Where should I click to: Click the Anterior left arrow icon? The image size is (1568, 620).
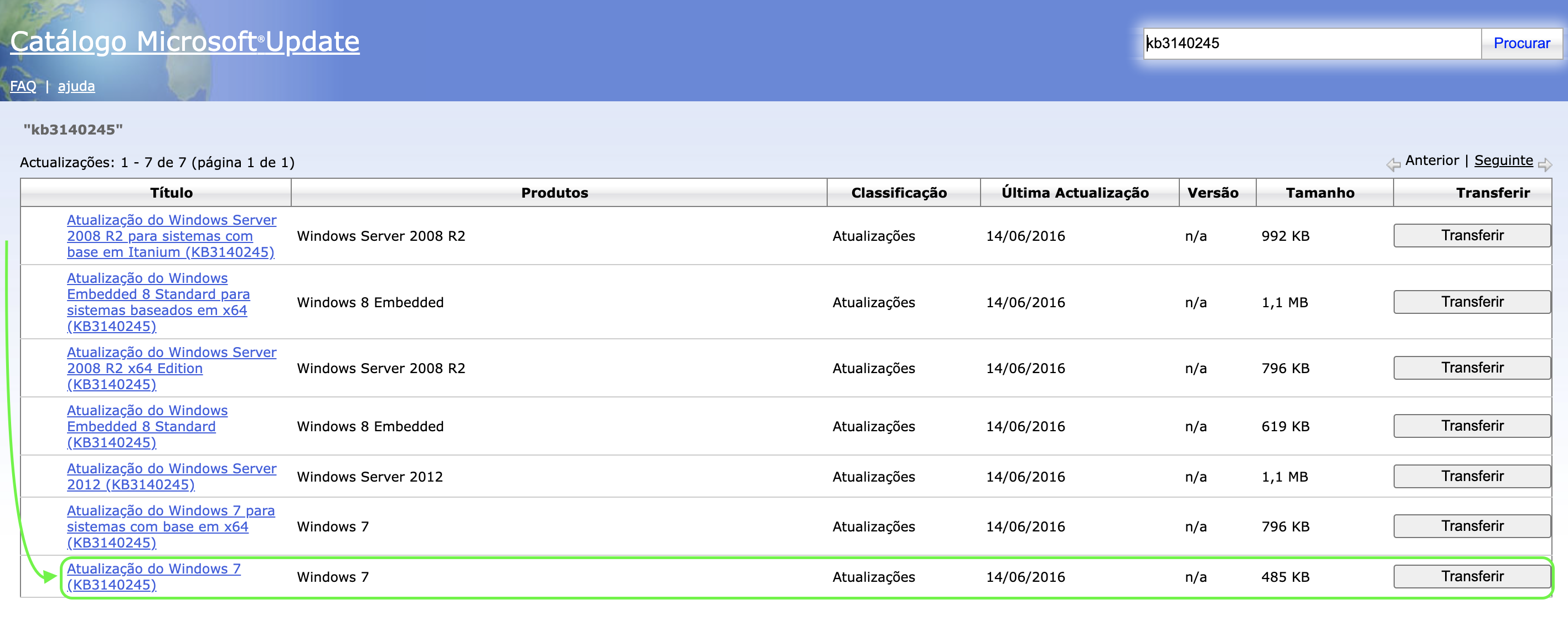[x=1393, y=164]
